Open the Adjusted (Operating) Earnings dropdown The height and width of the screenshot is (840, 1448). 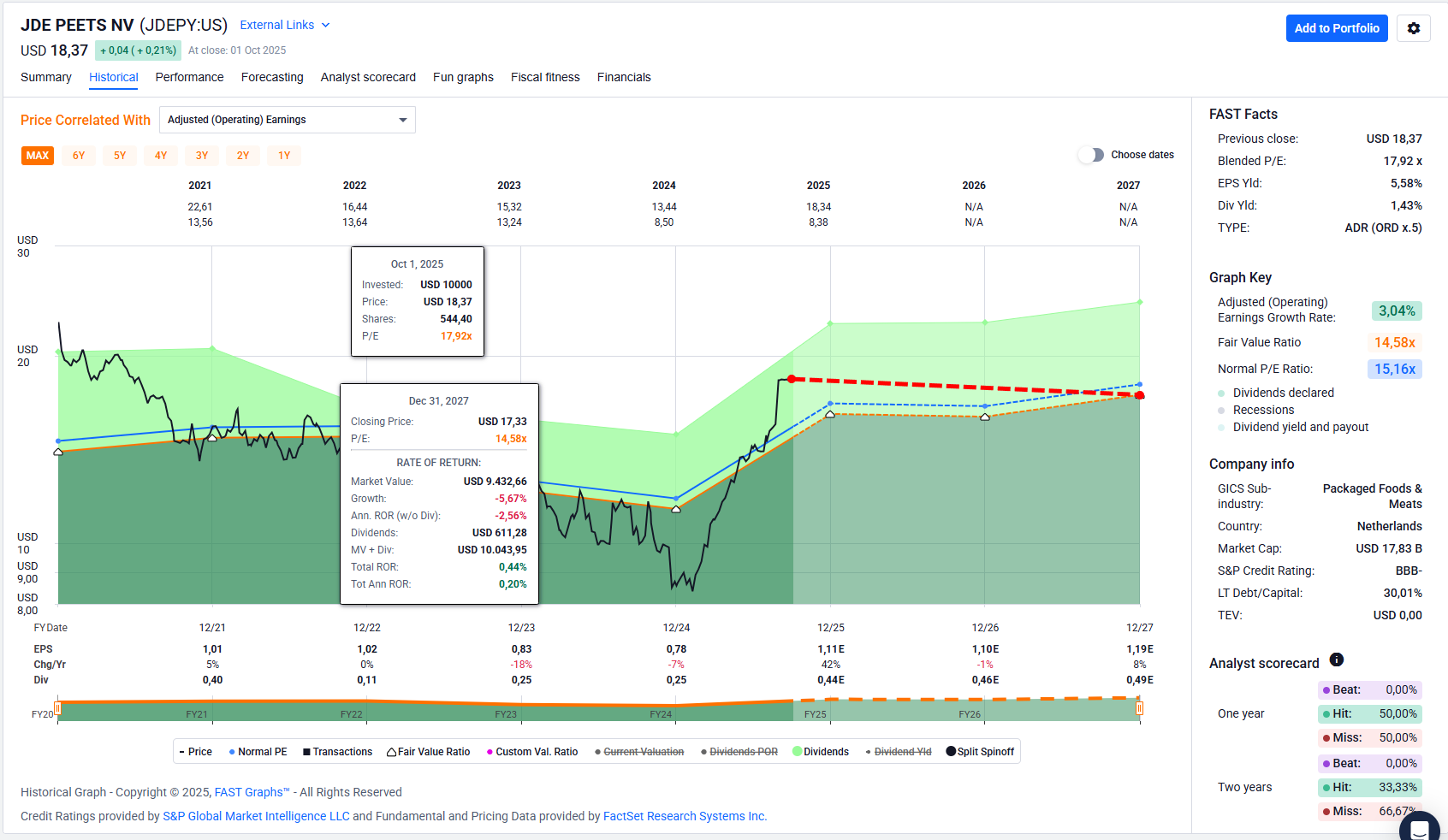tap(287, 120)
